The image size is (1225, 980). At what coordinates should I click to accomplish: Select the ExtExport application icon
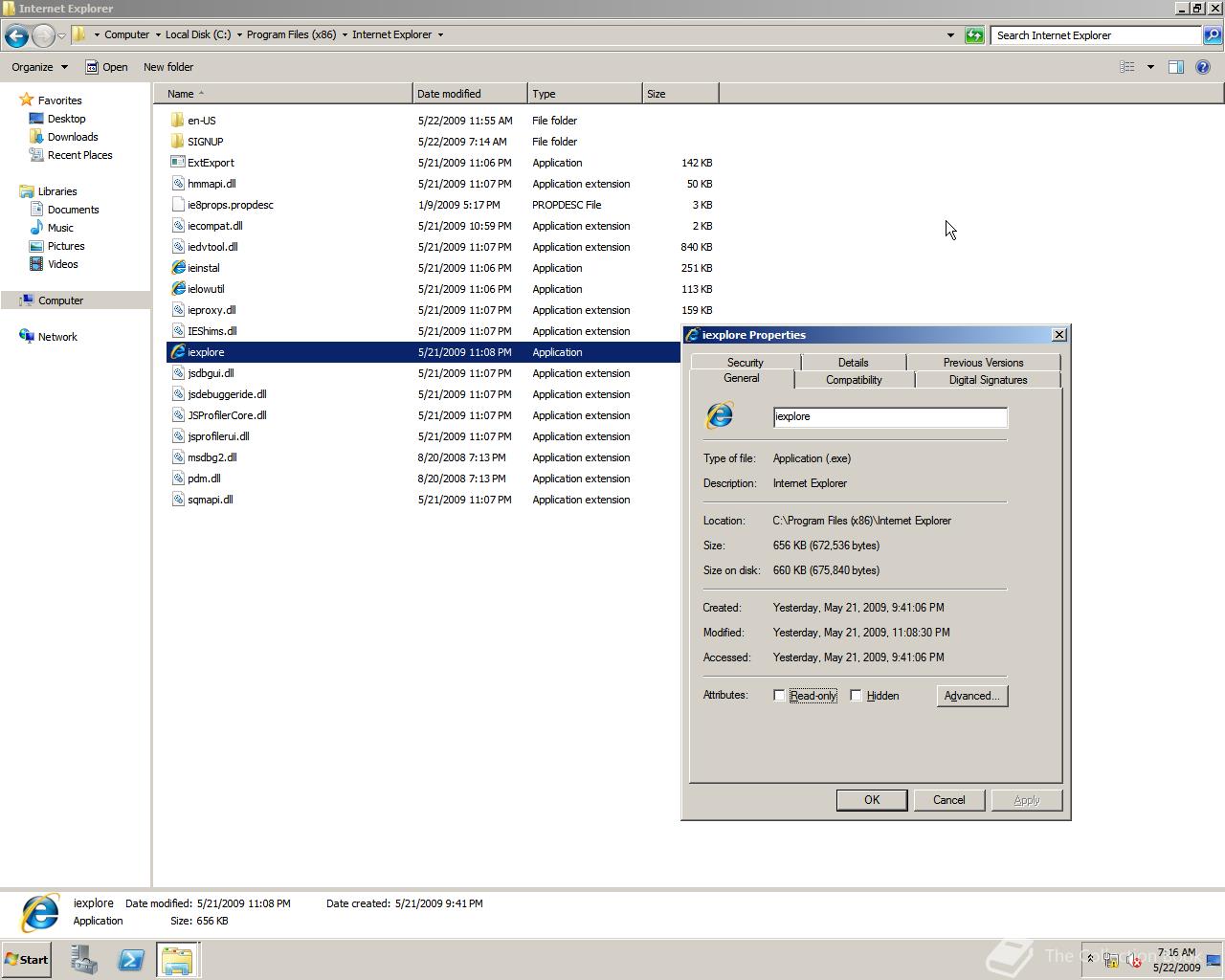click(177, 163)
